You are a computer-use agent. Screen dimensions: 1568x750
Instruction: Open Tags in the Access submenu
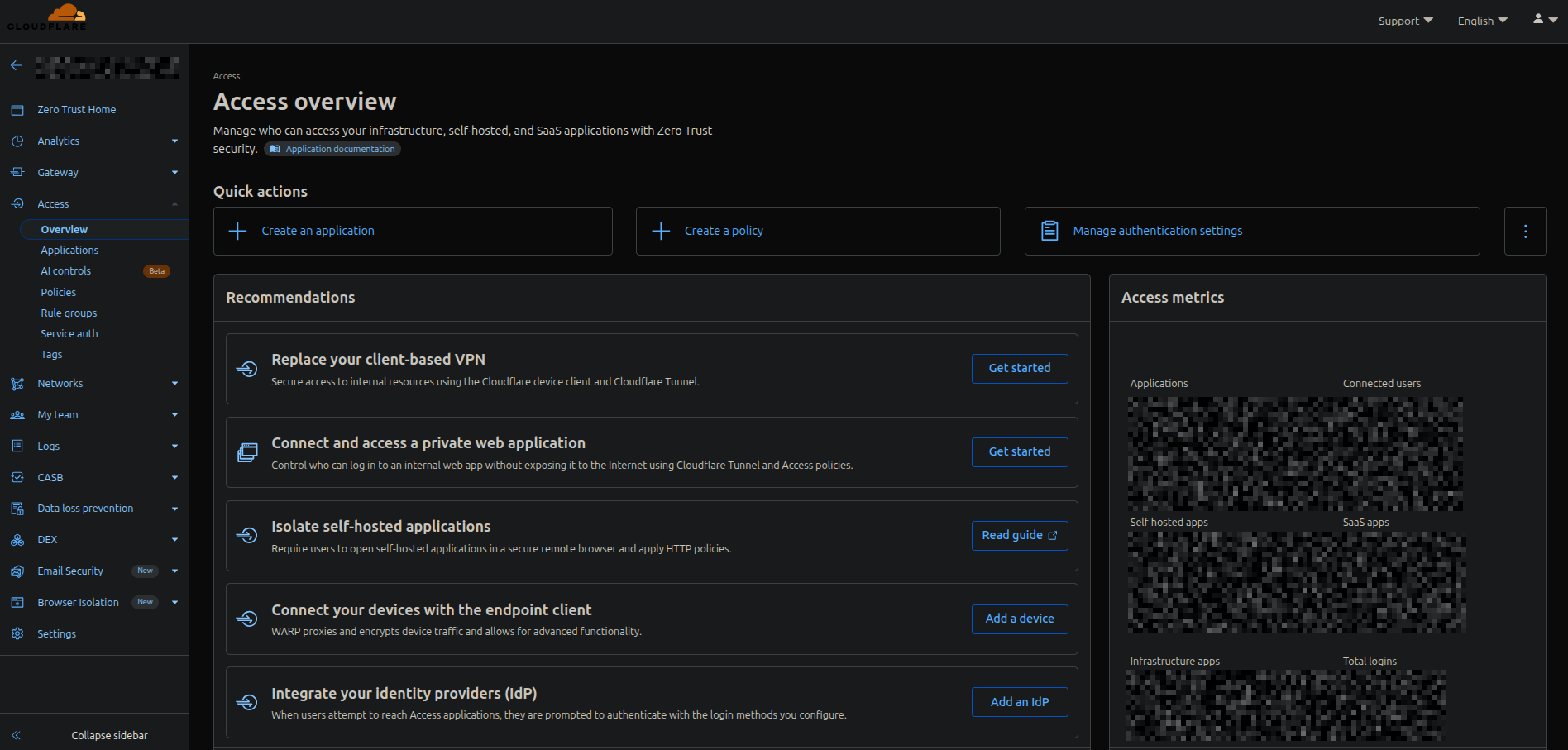point(51,355)
